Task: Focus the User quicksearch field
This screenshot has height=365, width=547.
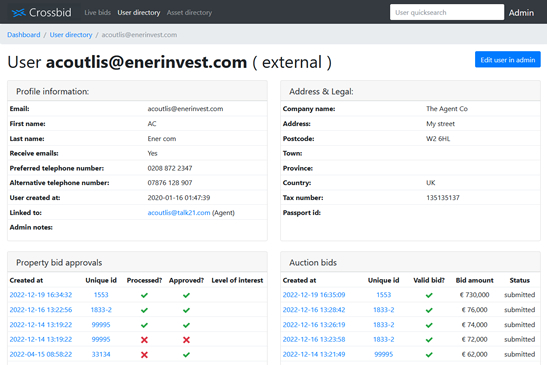Action: point(447,12)
